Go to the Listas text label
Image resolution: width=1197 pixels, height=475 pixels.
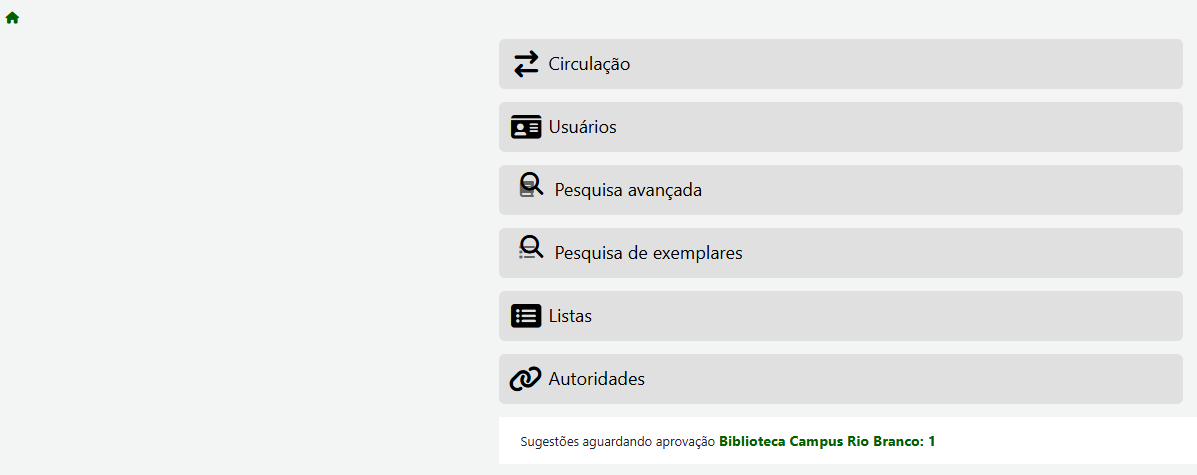pyautogui.click(x=570, y=316)
